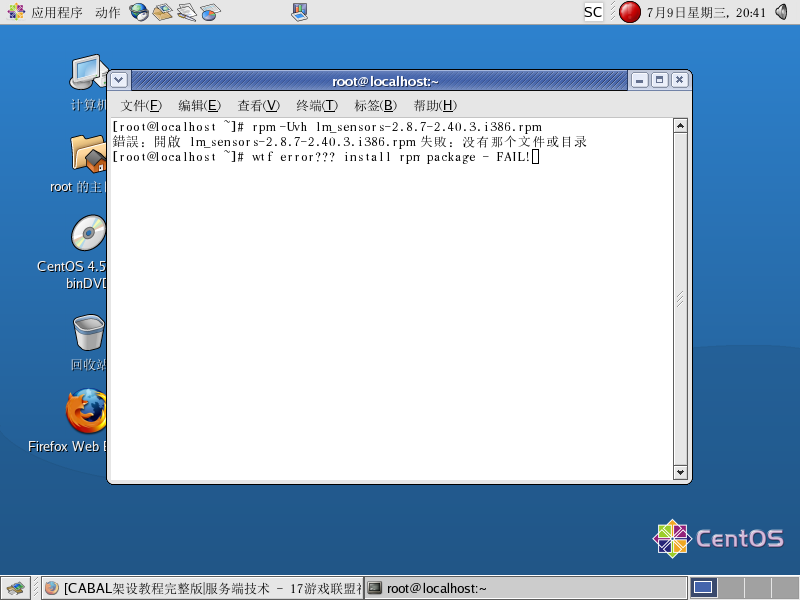Expand the 动作 (Actions) panel menu
Screen dimensions: 800x600
click(108, 12)
